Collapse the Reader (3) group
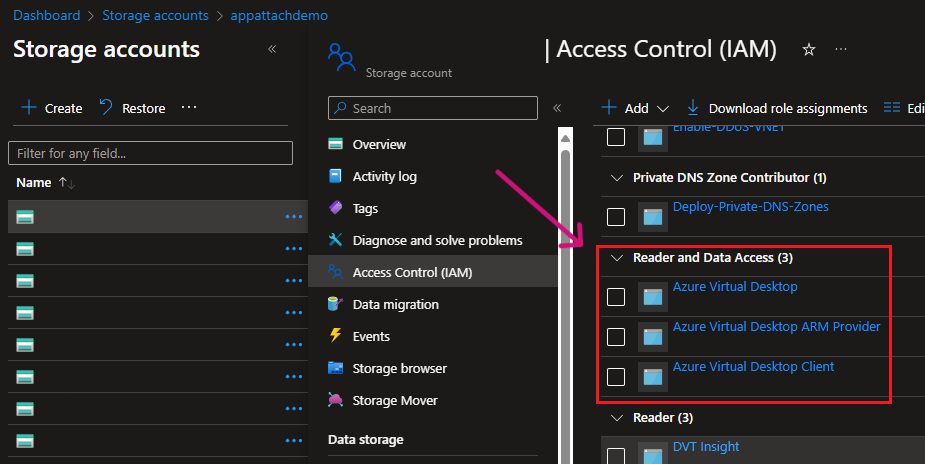The height and width of the screenshot is (464, 925). point(617,417)
